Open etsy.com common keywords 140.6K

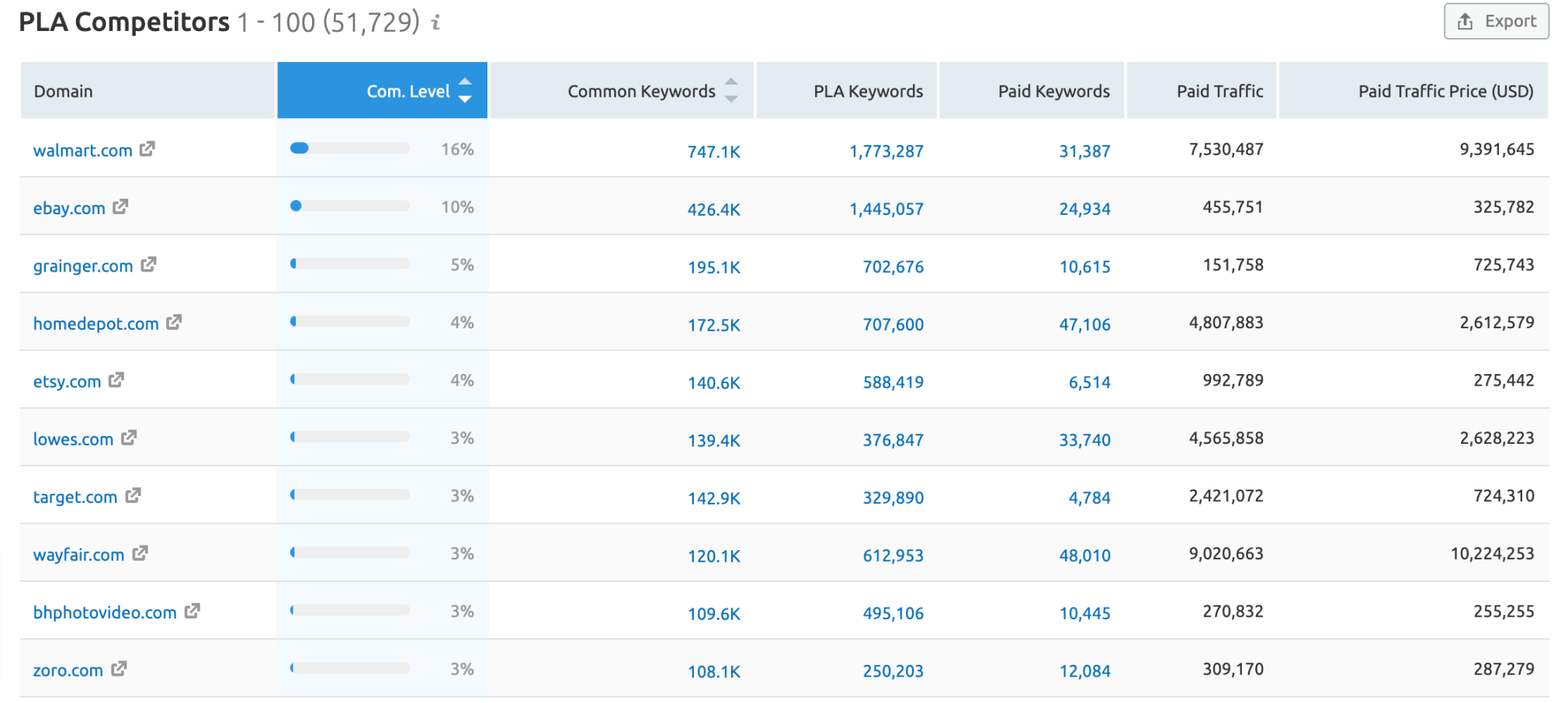click(x=714, y=383)
